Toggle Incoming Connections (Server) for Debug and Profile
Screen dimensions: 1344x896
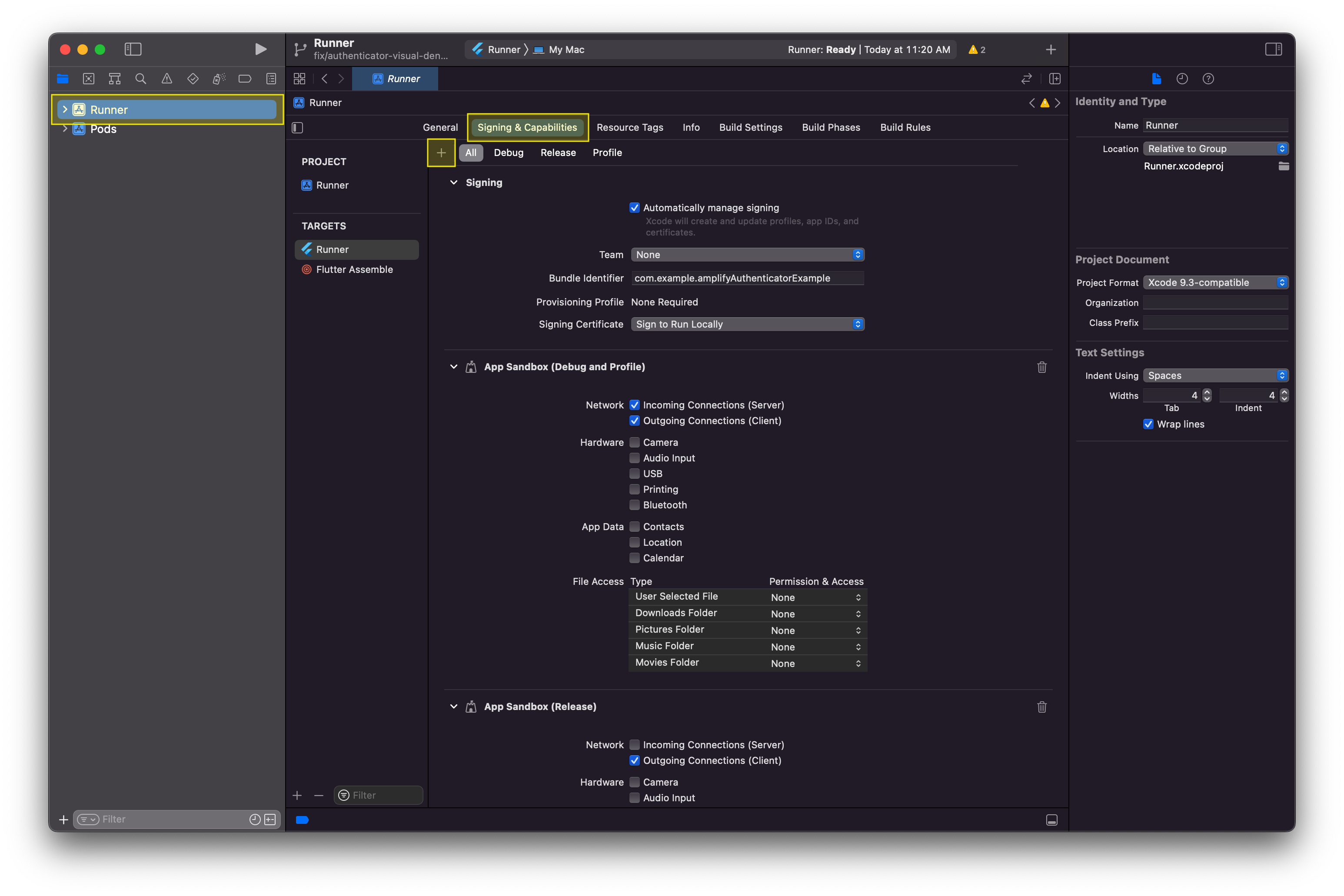[635, 405]
